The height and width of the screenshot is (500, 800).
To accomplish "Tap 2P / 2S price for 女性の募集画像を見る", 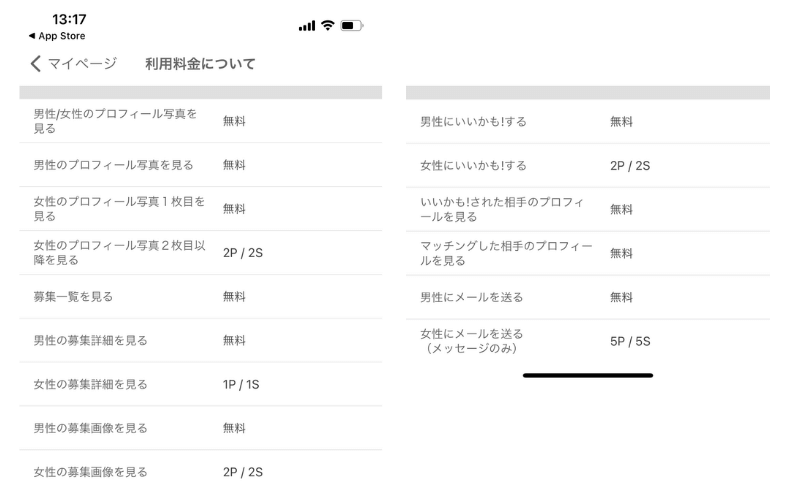I will tap(244, 472).
